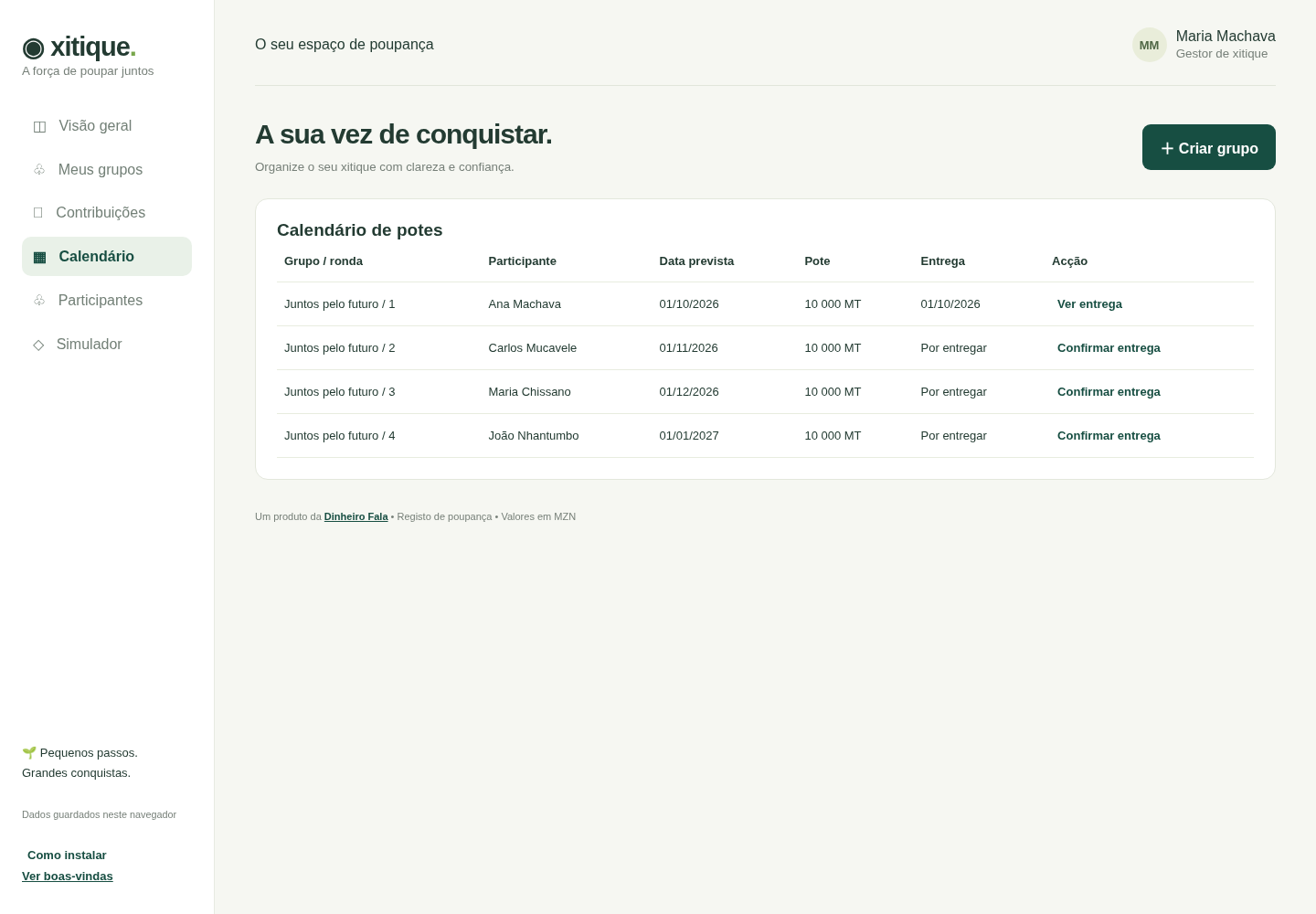Image resolution: width=1316 pixels, height=914 pixels.
Task: Click the MM user avatar
Action: pyautogui.click(x=1150, y=45)
